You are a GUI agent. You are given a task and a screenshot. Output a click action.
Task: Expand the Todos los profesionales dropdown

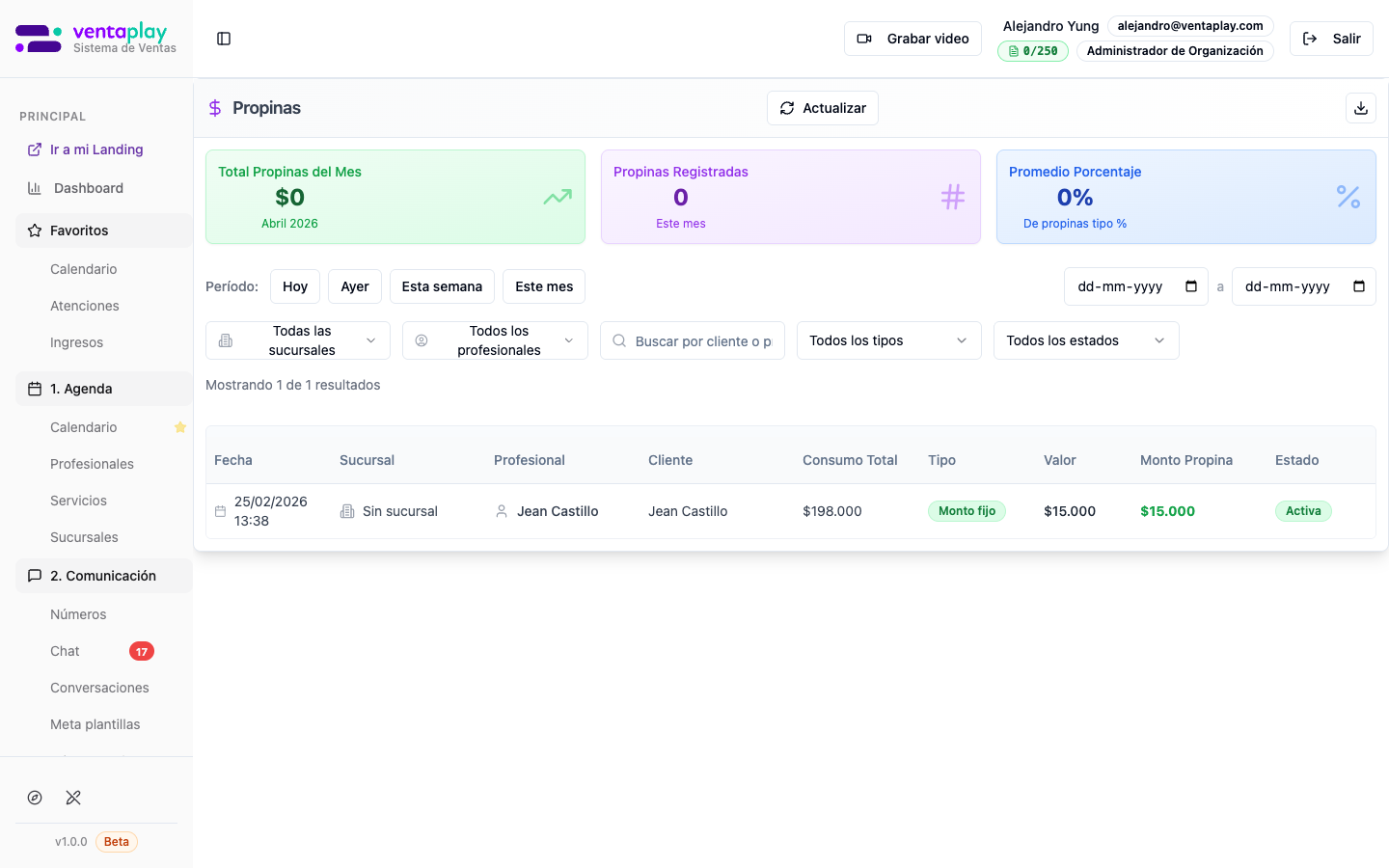495,340
